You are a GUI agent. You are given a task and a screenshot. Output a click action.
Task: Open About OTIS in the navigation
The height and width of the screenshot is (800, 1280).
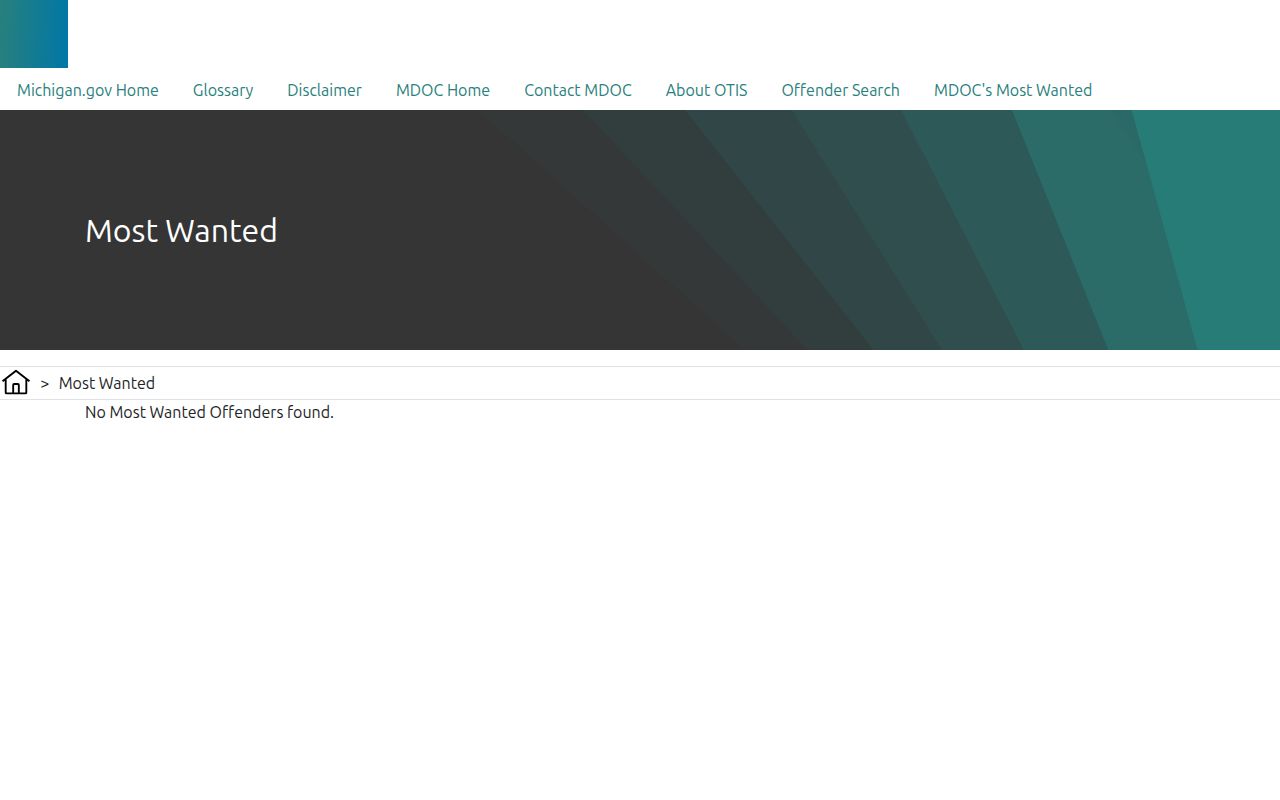tap(707, 90)
